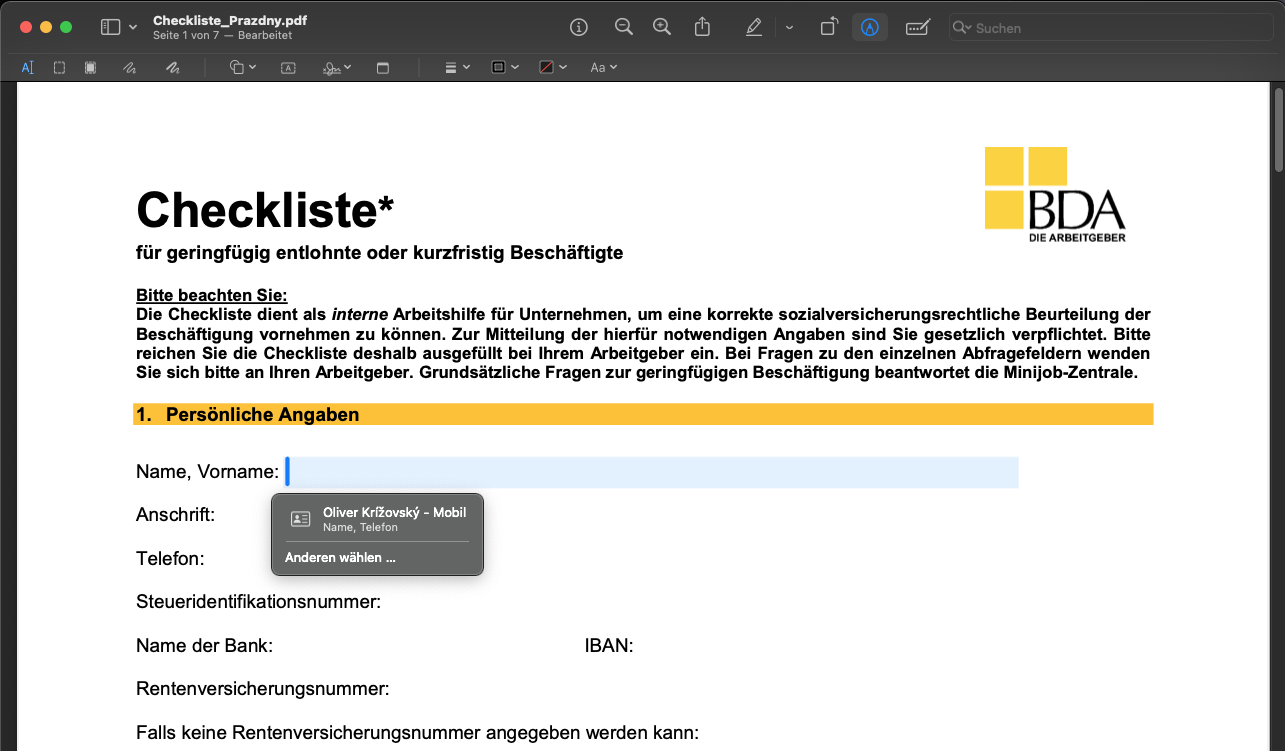Choose the rectangular selection tool
The height and width of the screenshot is (751, 1285).
pos(59,67)
